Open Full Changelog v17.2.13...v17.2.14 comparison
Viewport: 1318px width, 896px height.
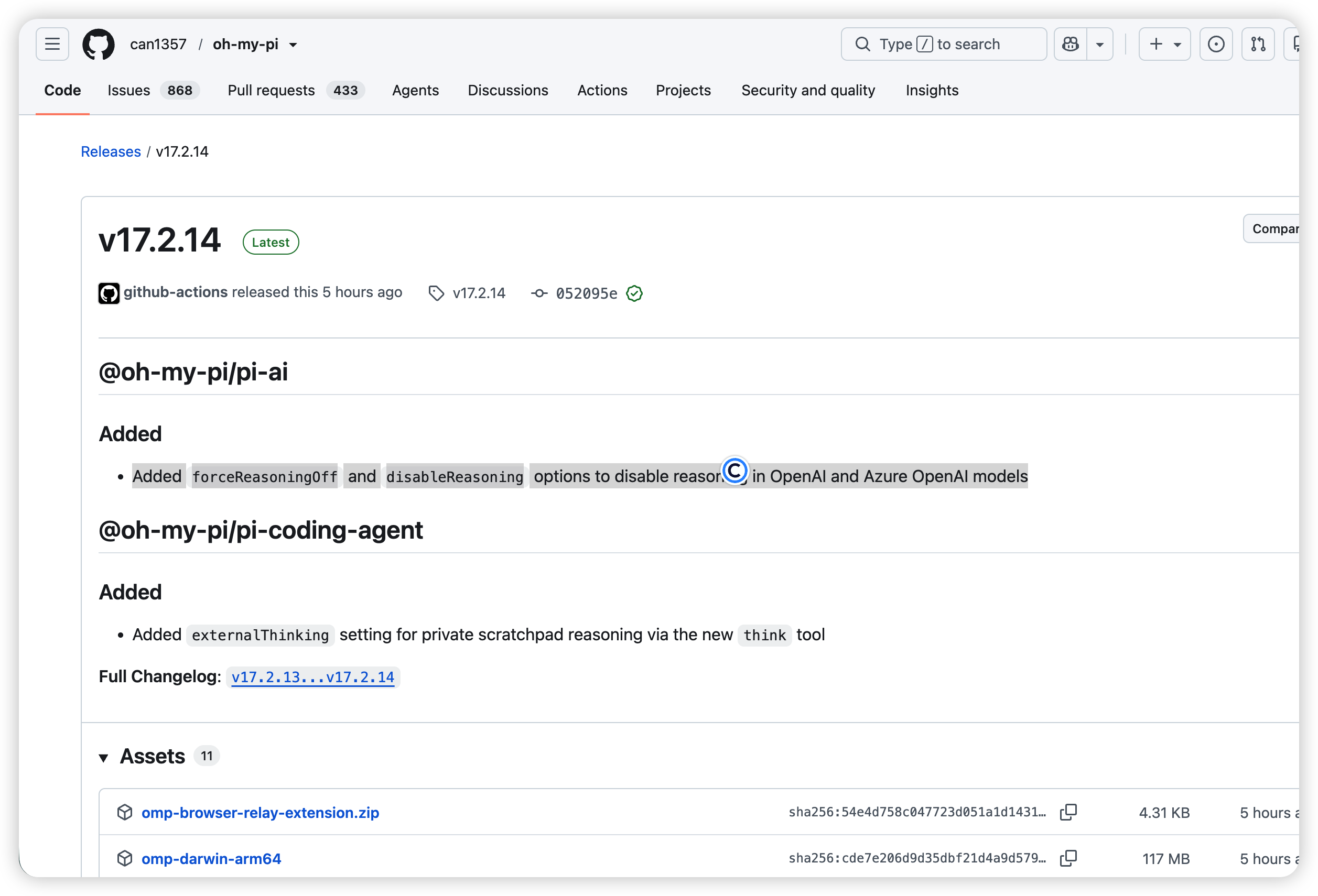(x=312, y=678)
